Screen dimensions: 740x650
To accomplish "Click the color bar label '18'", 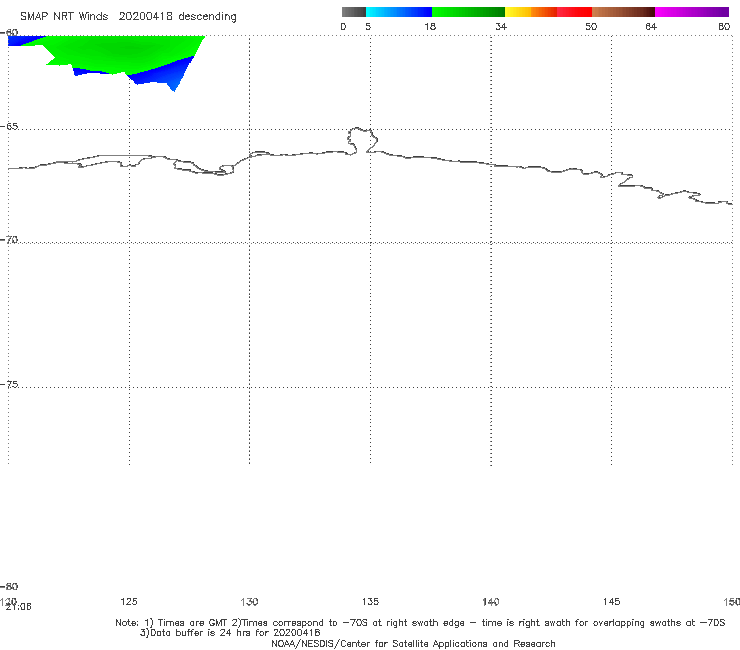I will pyautogui.click(x=430, y=26).
